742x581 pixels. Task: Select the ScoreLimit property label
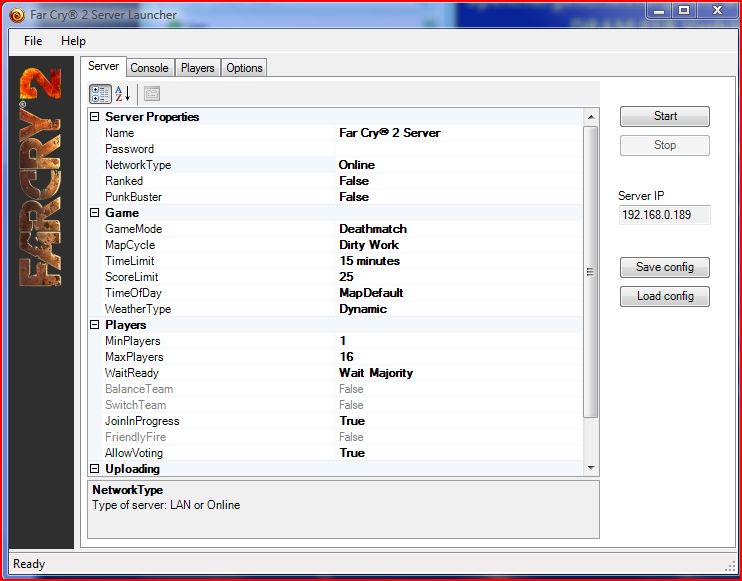pos(132,277)
